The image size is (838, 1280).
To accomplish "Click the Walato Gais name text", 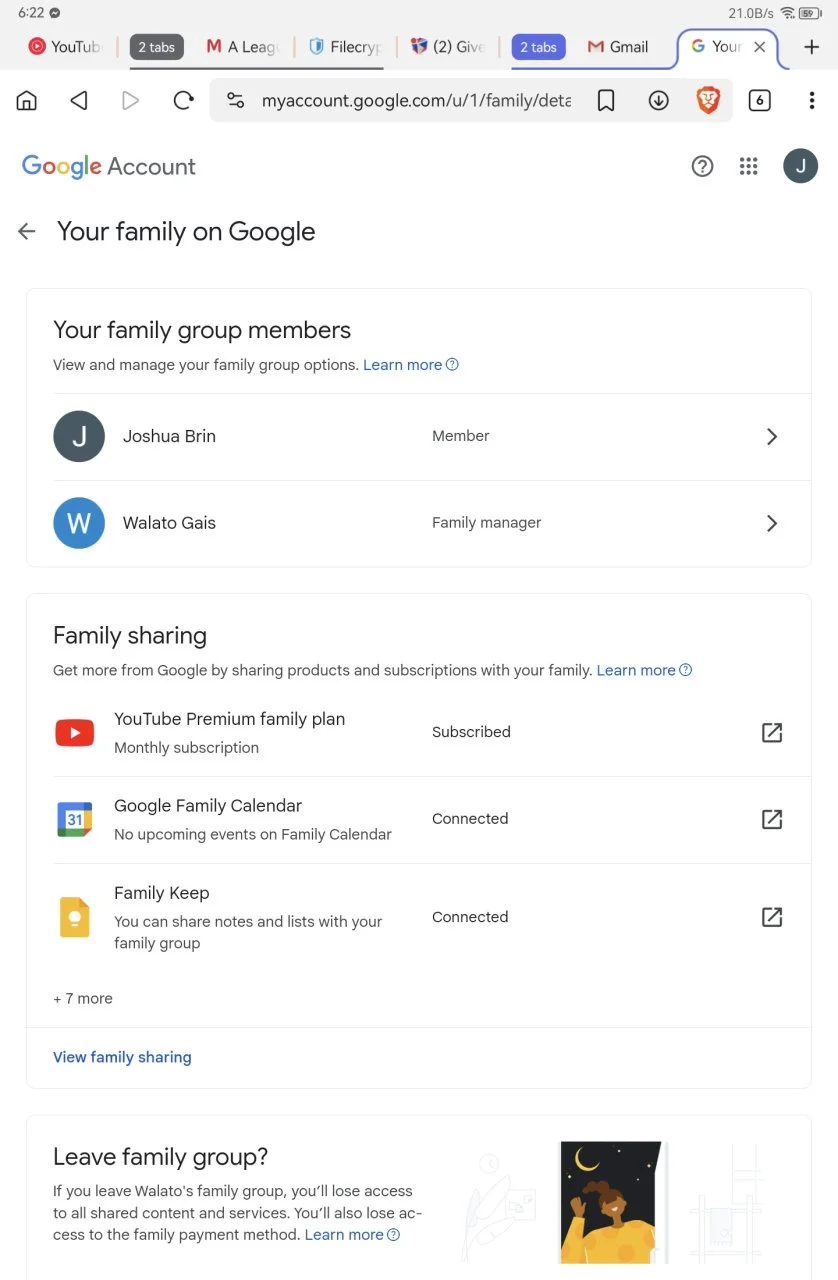I will [169, 523].
